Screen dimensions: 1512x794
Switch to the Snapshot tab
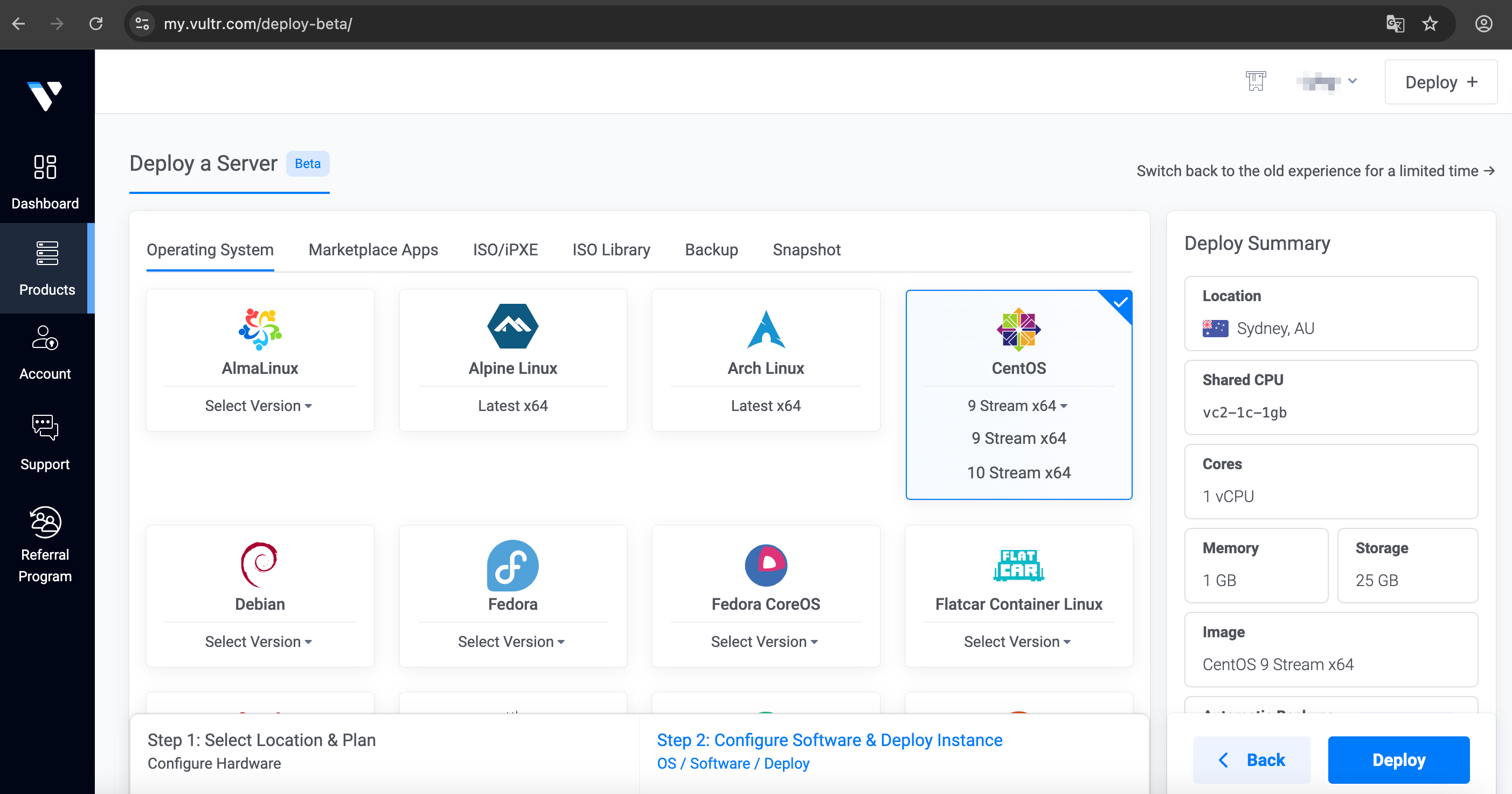807,250
